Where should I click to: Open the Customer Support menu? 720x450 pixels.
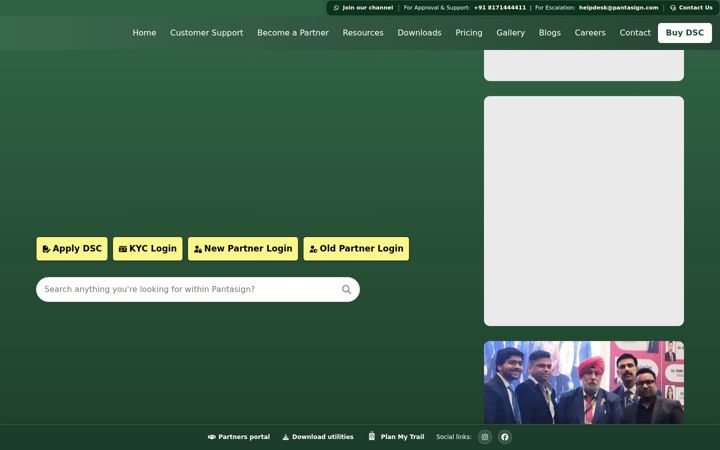click(207, 33)
